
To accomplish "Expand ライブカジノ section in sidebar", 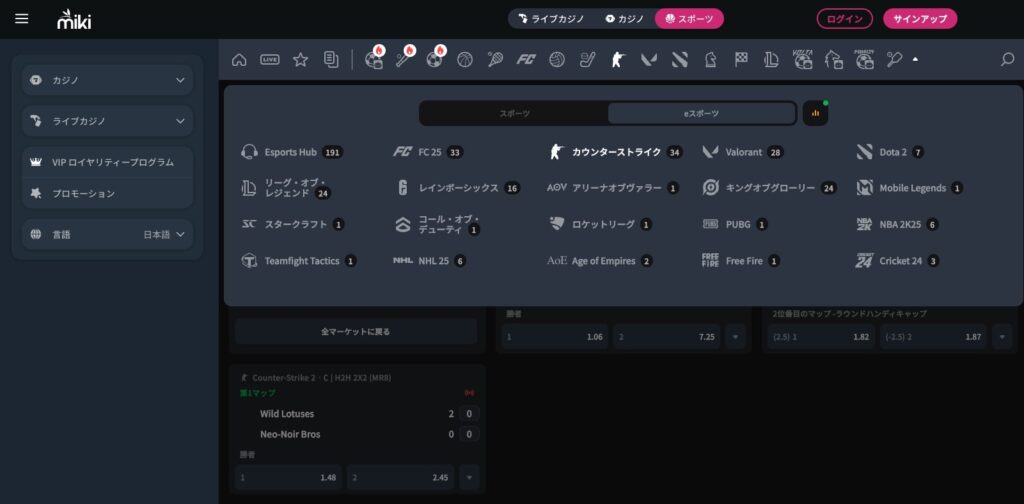I will pyautogui.click(x=108, y=121).
